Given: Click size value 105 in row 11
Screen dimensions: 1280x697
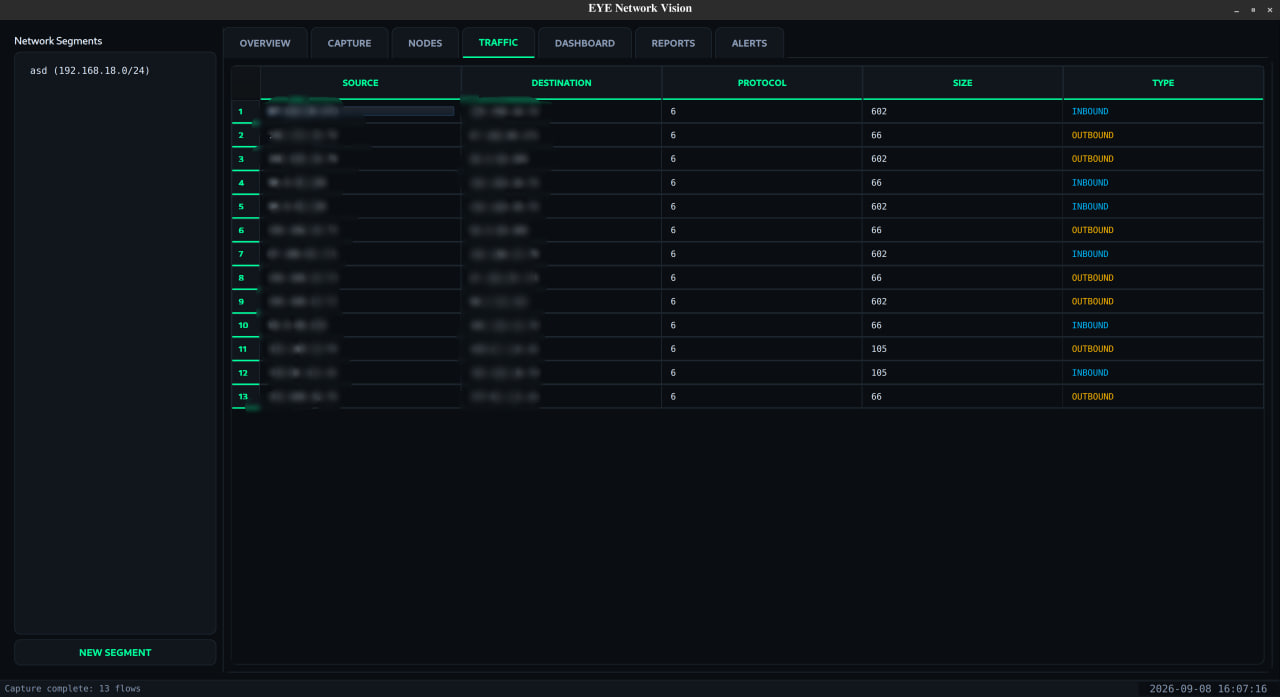Looking at the screenshot, I should click(879, 349).
